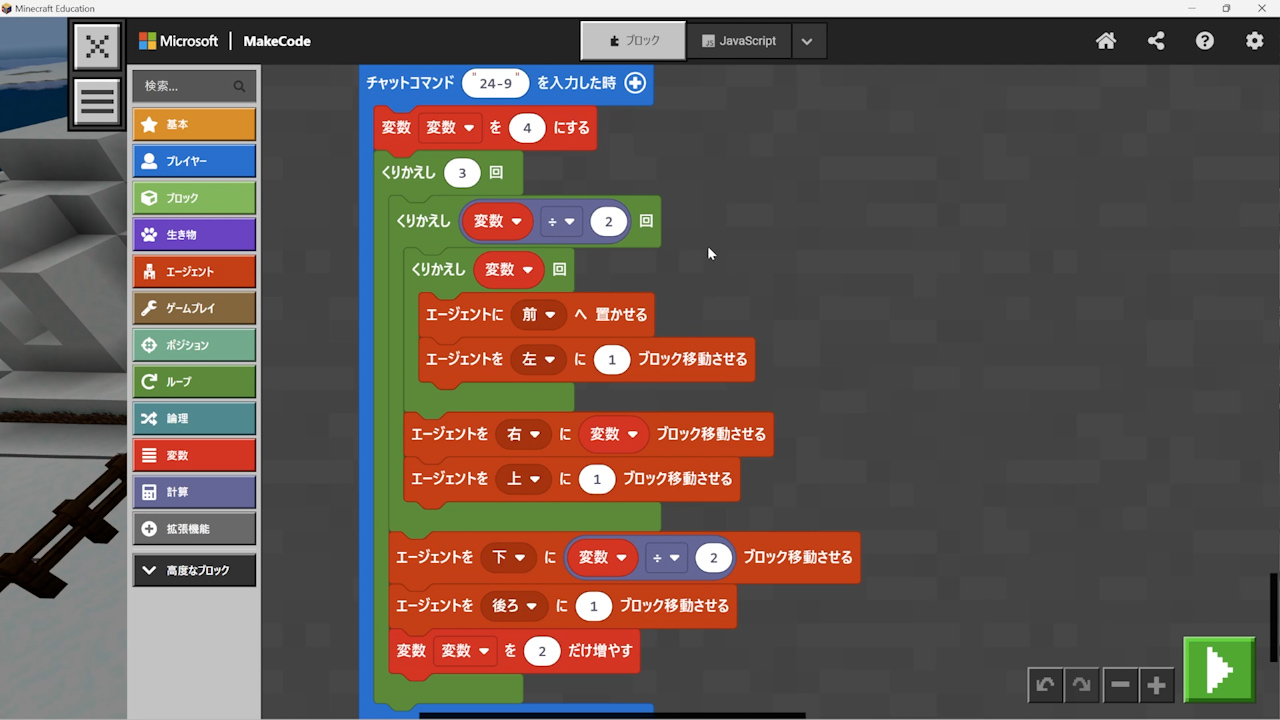The height and width of the screenshot is (720, 1280).
Task: Open the language dropdown next to JavaScript
Action: click(807, 41)
